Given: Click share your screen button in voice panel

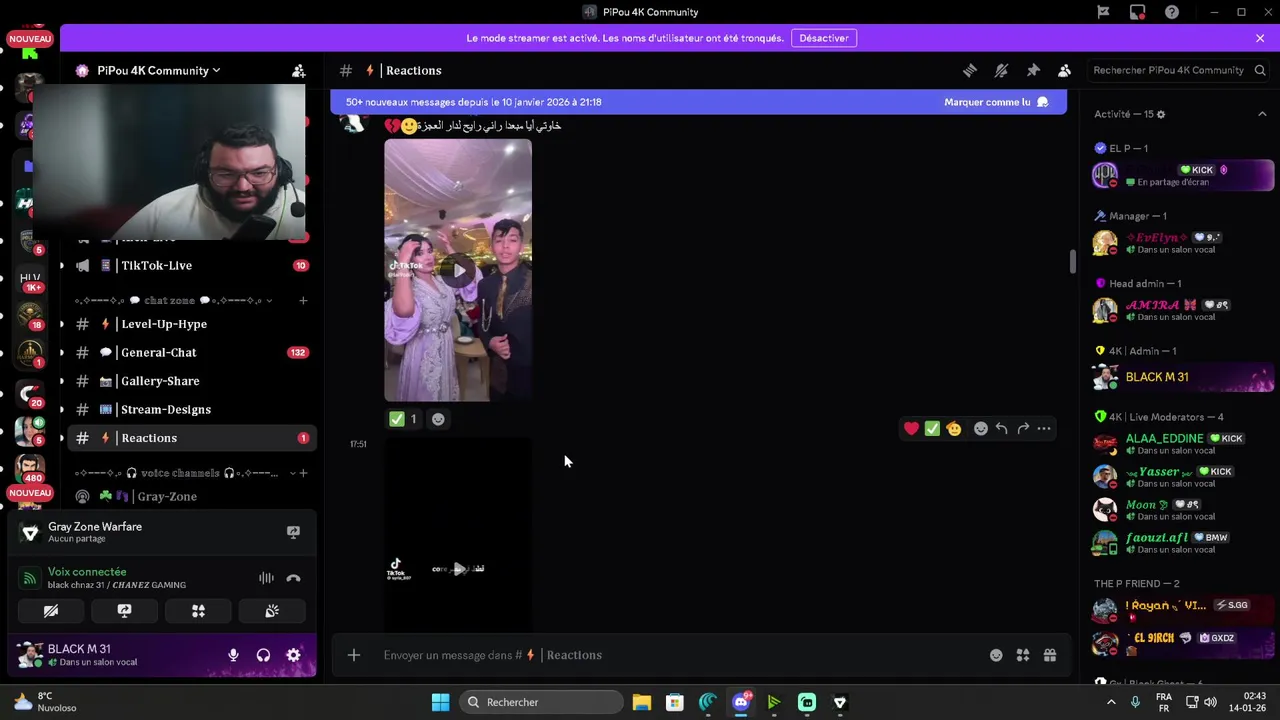Looking at the screenshot, I should (124, 611).
